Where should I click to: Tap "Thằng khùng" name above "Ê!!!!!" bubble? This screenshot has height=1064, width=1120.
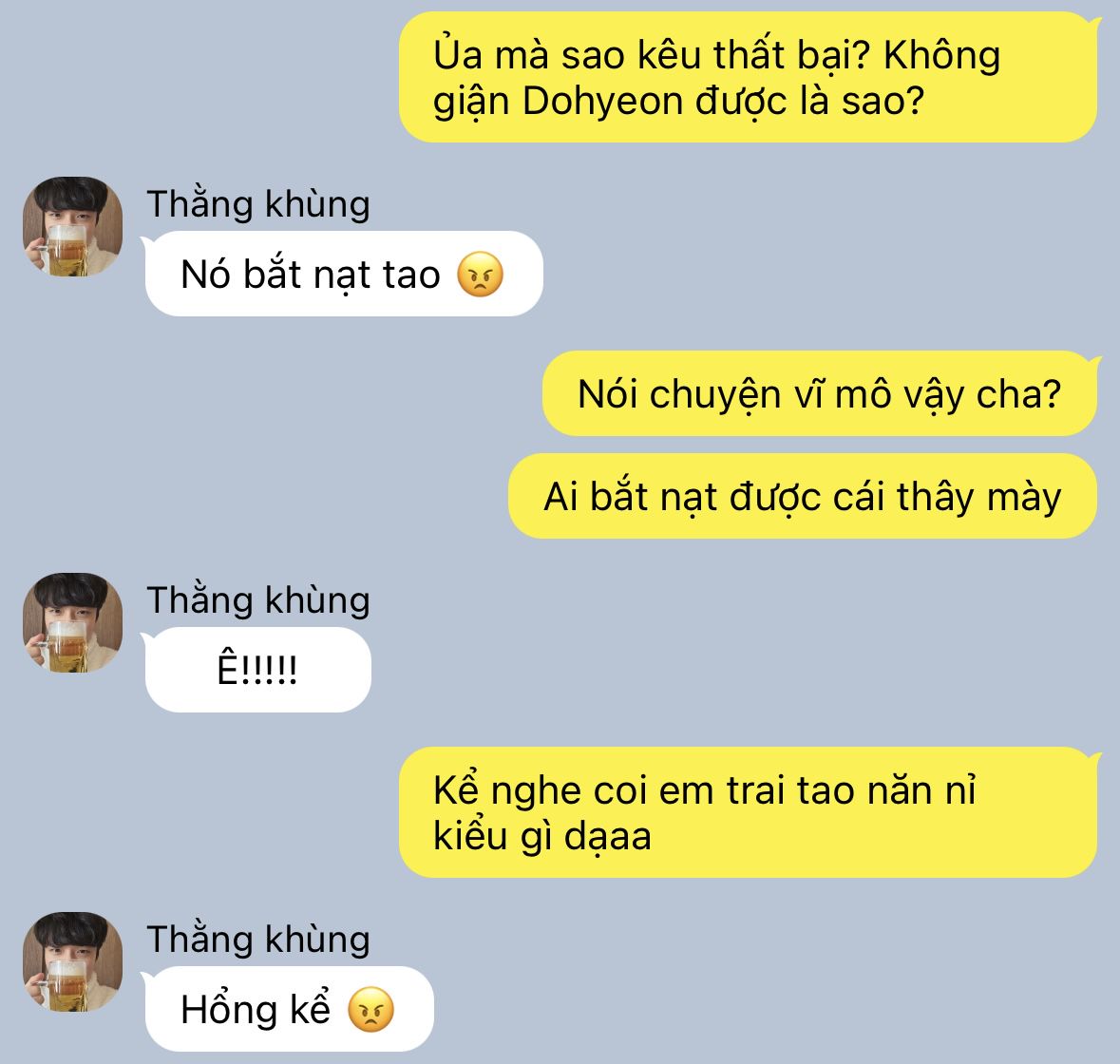click(258, 600)
